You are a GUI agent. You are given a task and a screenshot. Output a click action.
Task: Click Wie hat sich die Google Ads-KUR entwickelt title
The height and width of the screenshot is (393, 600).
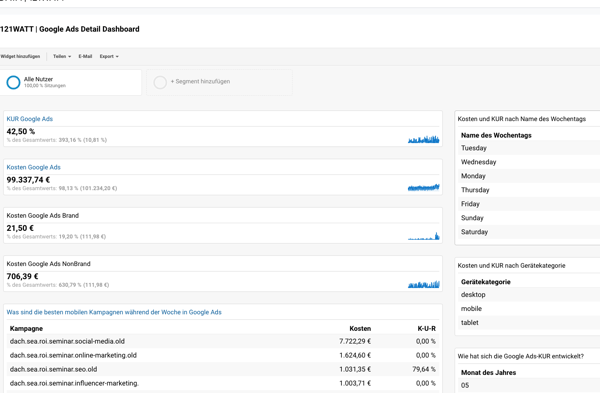tap(520, 356)
